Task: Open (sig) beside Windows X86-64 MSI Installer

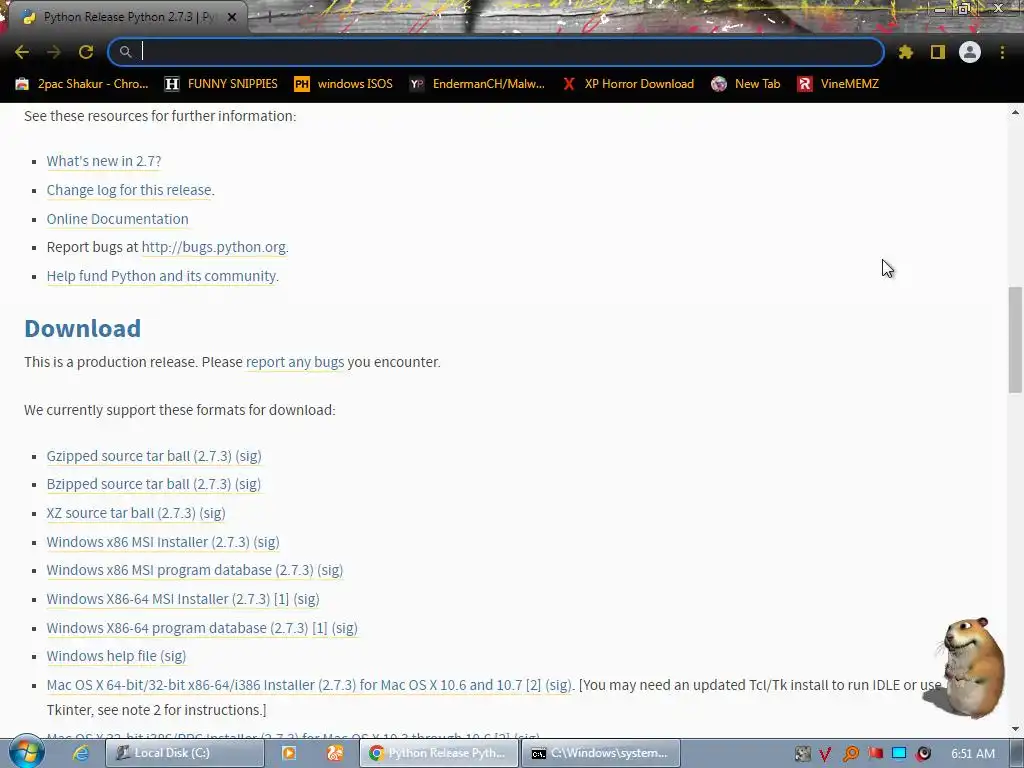Action: click(306, 599)
